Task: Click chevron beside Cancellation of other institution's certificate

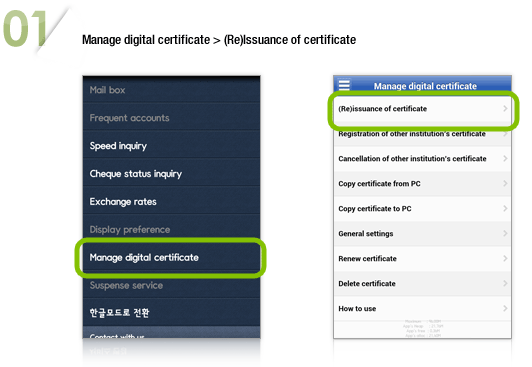Action: (x=505, y=158)
